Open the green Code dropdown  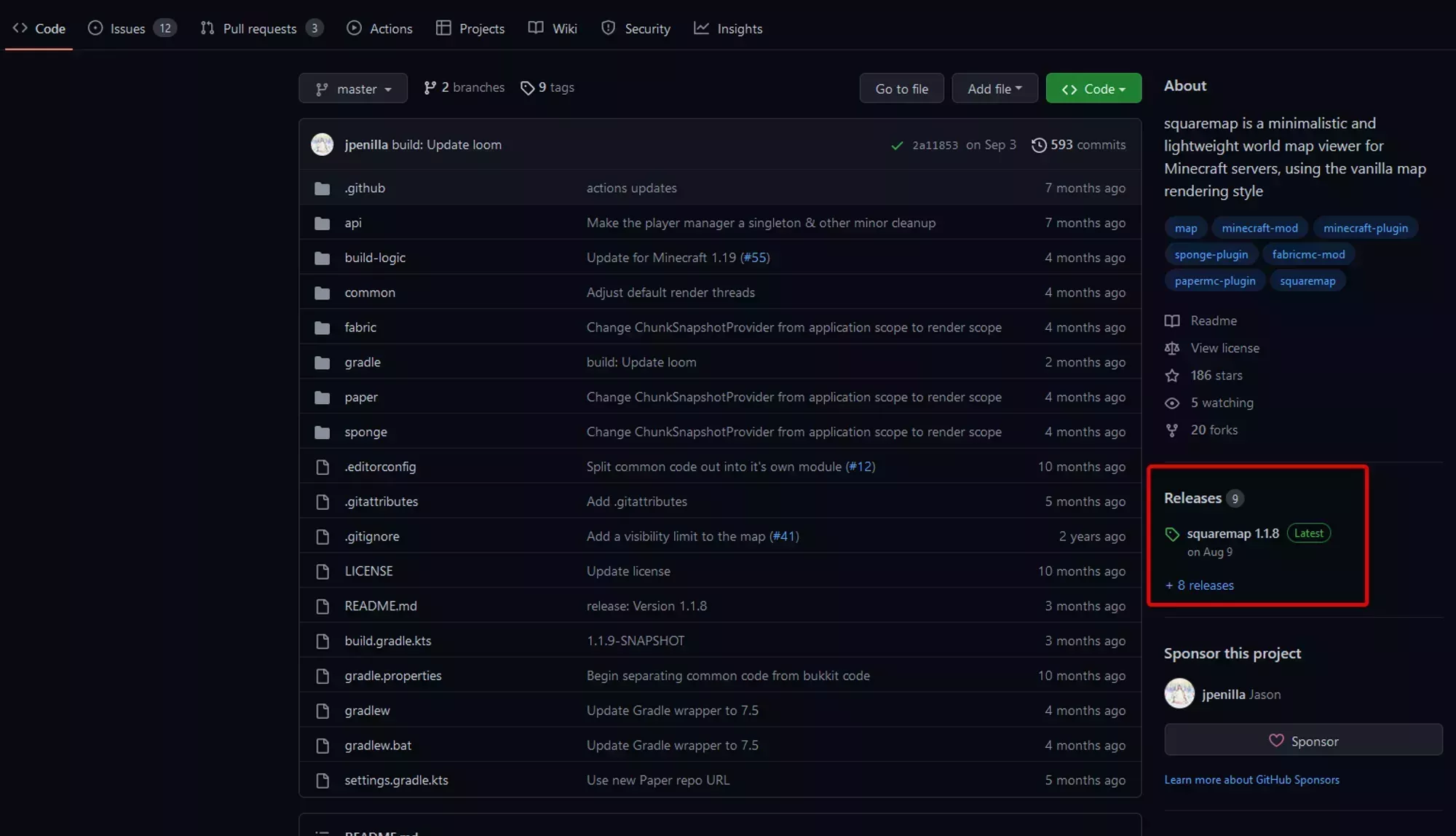click(x=1093, y=88)
